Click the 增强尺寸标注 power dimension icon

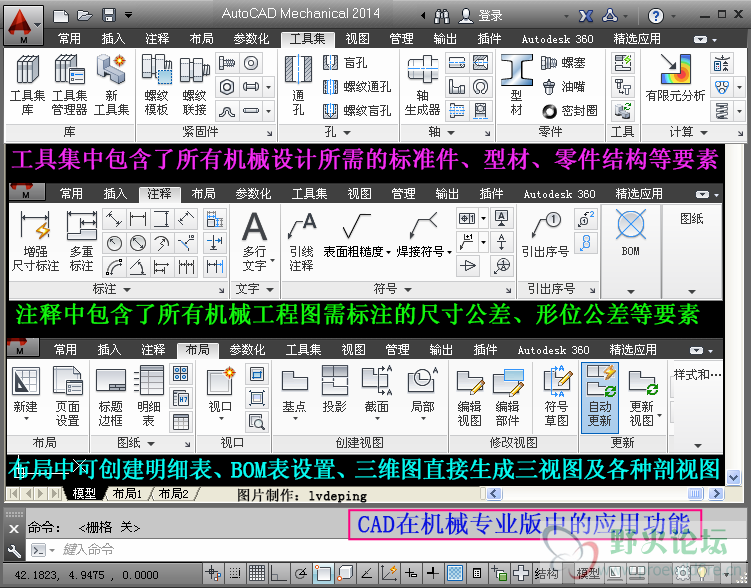(x=35, y=241)
